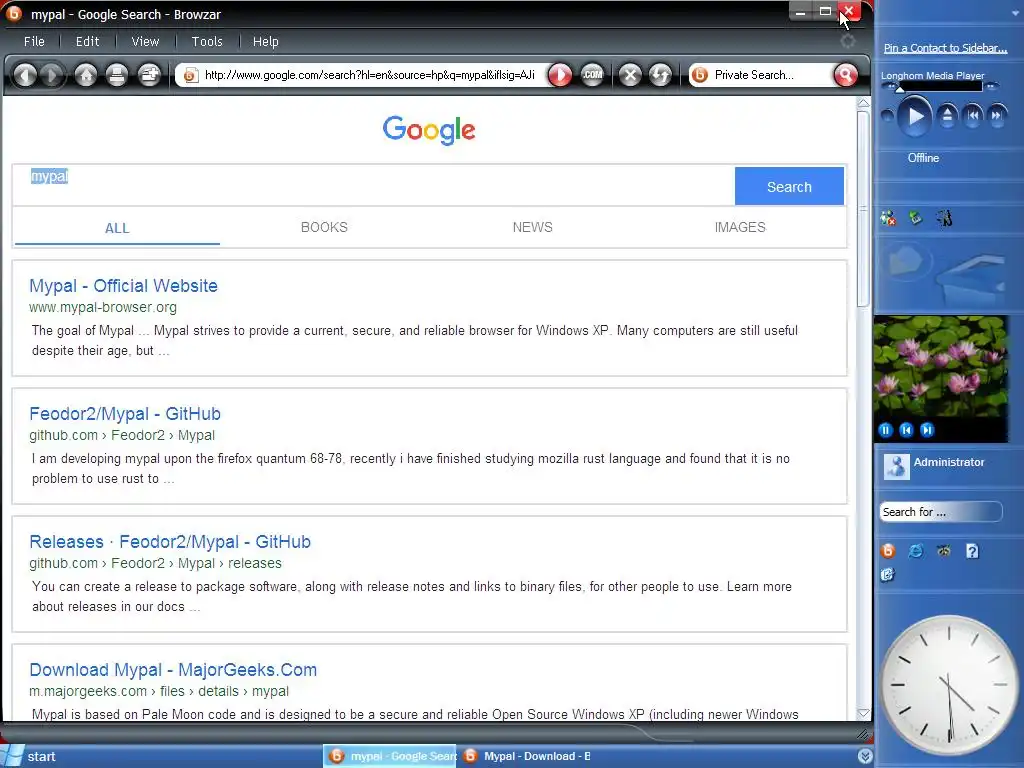The width and height of the screenshot is (1024, 768).
Task: Click the red Private Search magnifier button
Action: (846, 75)
